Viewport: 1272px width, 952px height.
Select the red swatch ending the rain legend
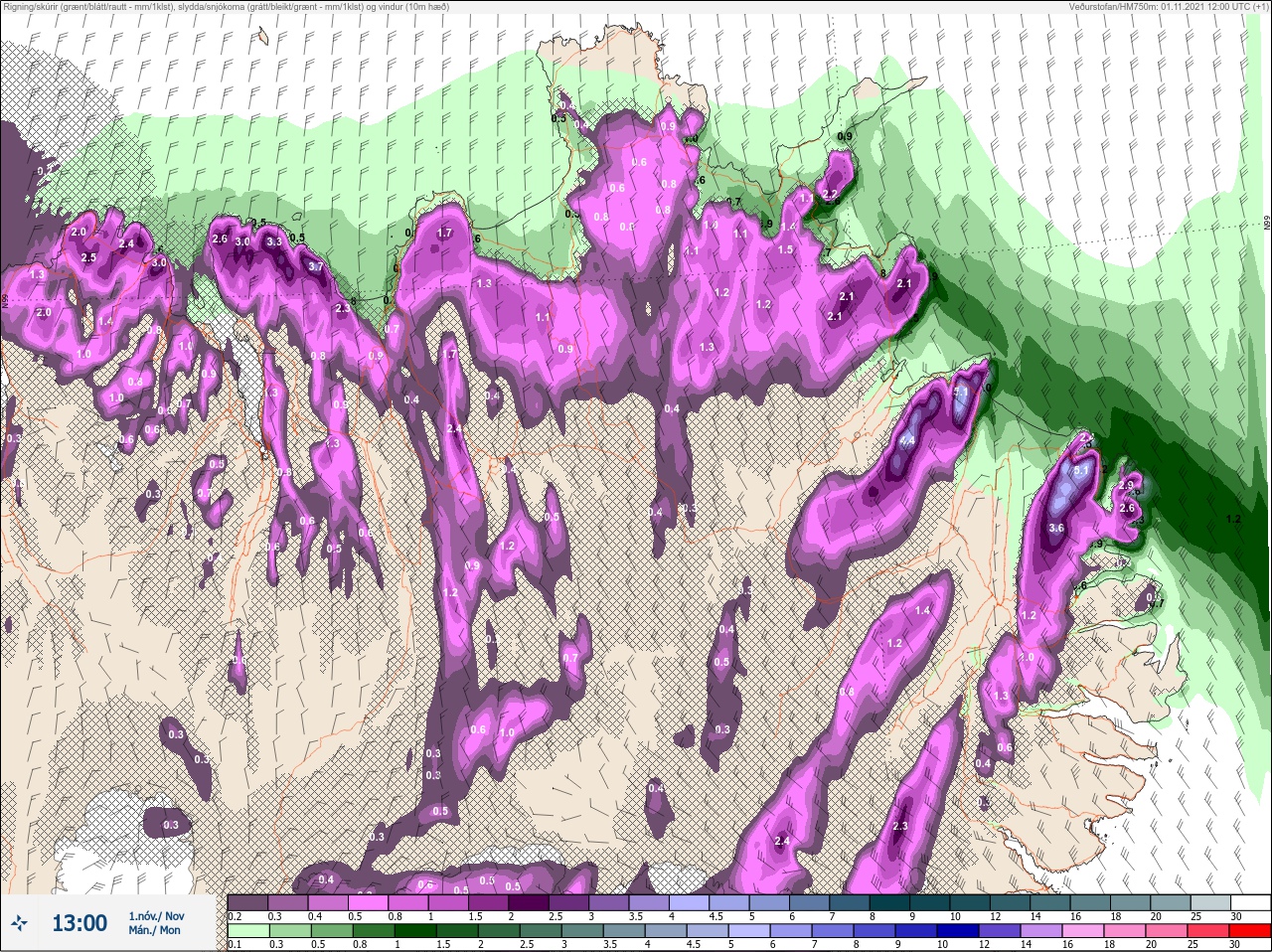[1249, 931]
